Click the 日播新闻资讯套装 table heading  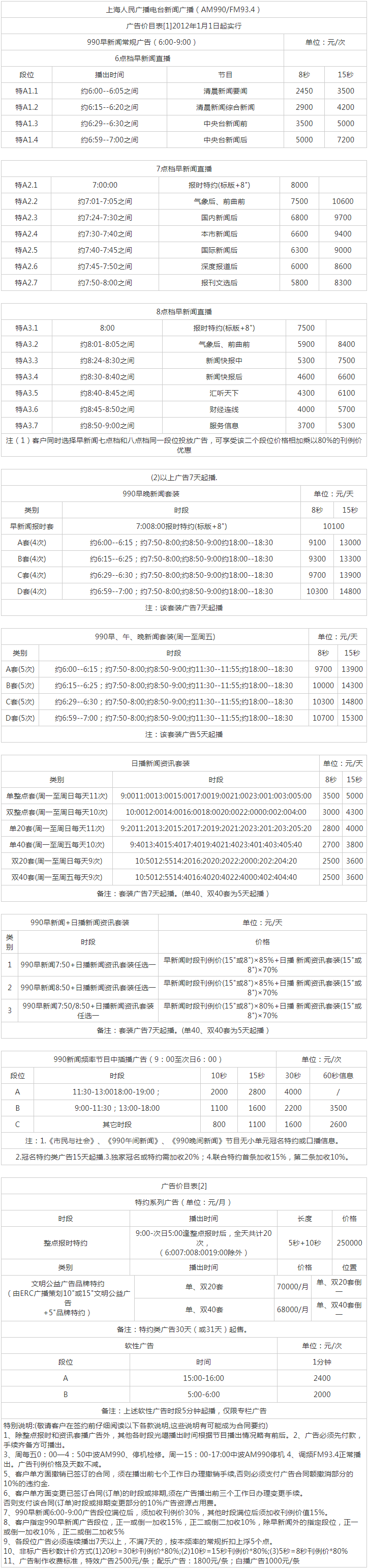tap(161, 763)
